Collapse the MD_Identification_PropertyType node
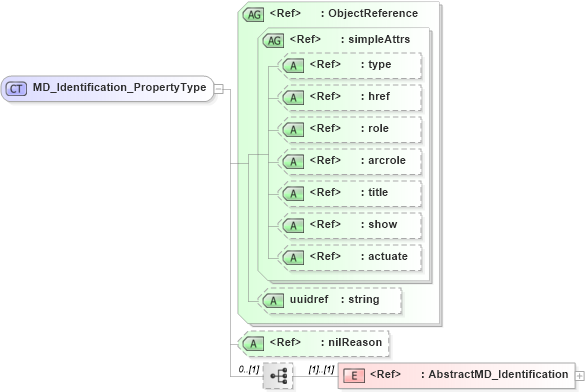The width and height of the screenshot is (585, 392). pos(219,89)
